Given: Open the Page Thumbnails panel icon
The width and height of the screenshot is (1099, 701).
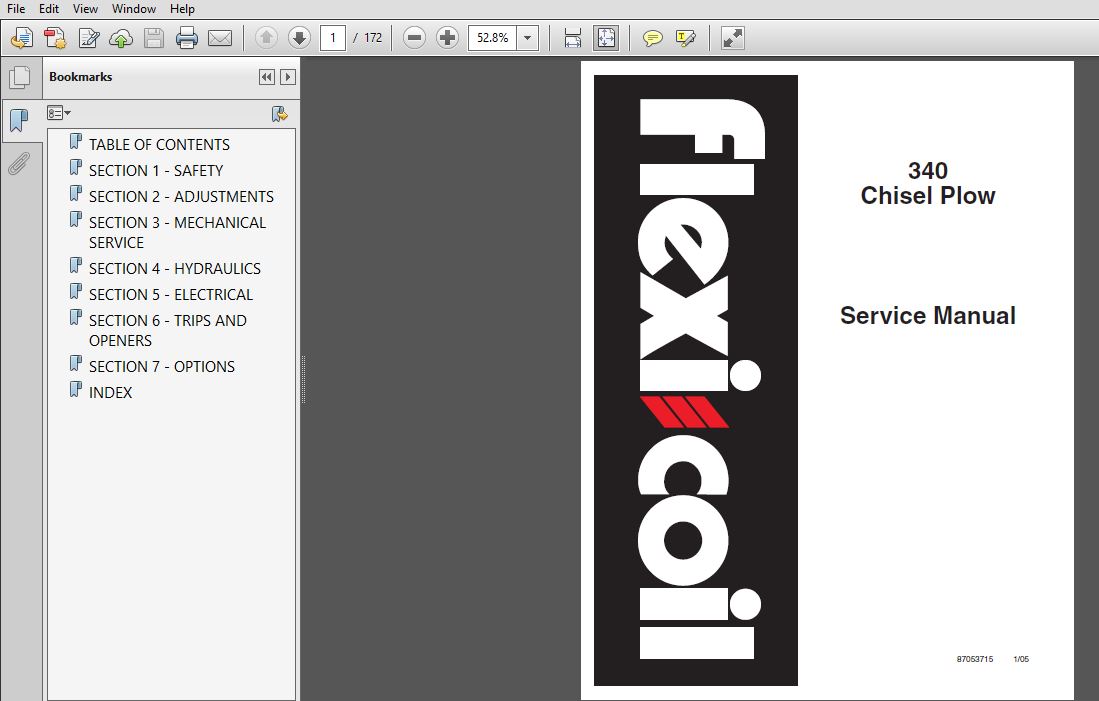Looking at the screenshot, I should click(20, 77).
